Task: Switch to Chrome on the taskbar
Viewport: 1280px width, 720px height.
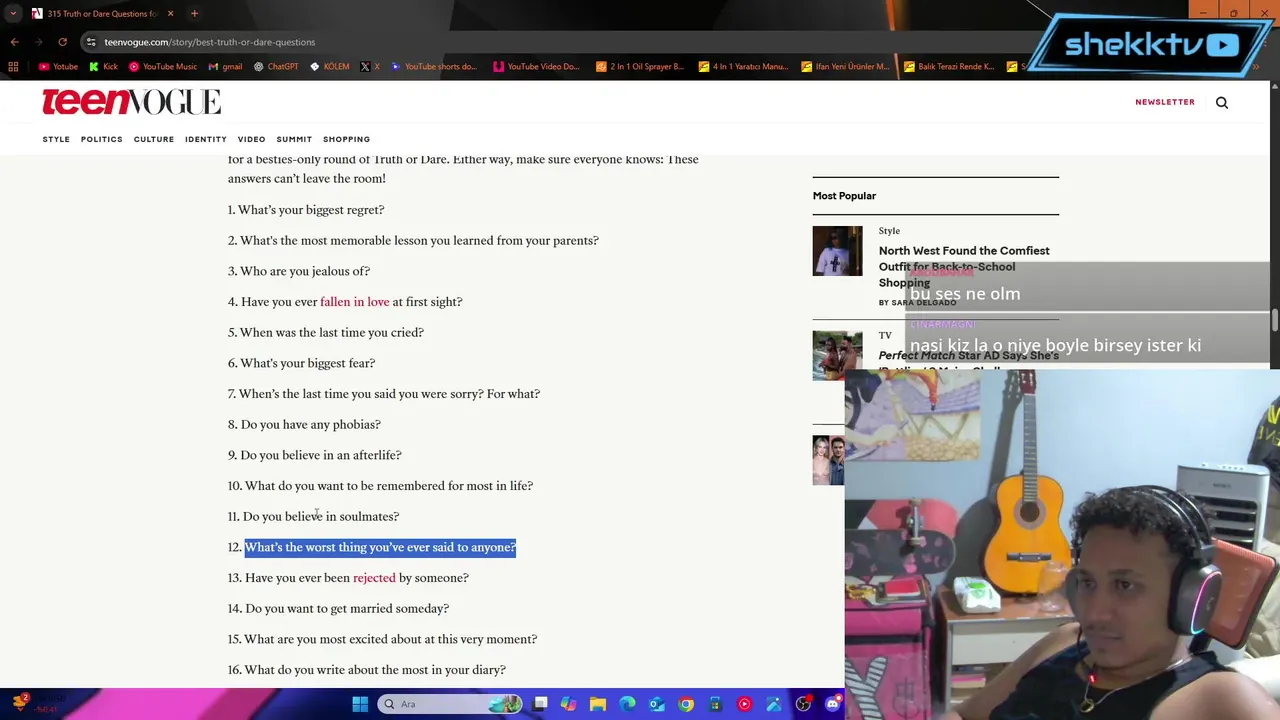Action: click(686, 704)
